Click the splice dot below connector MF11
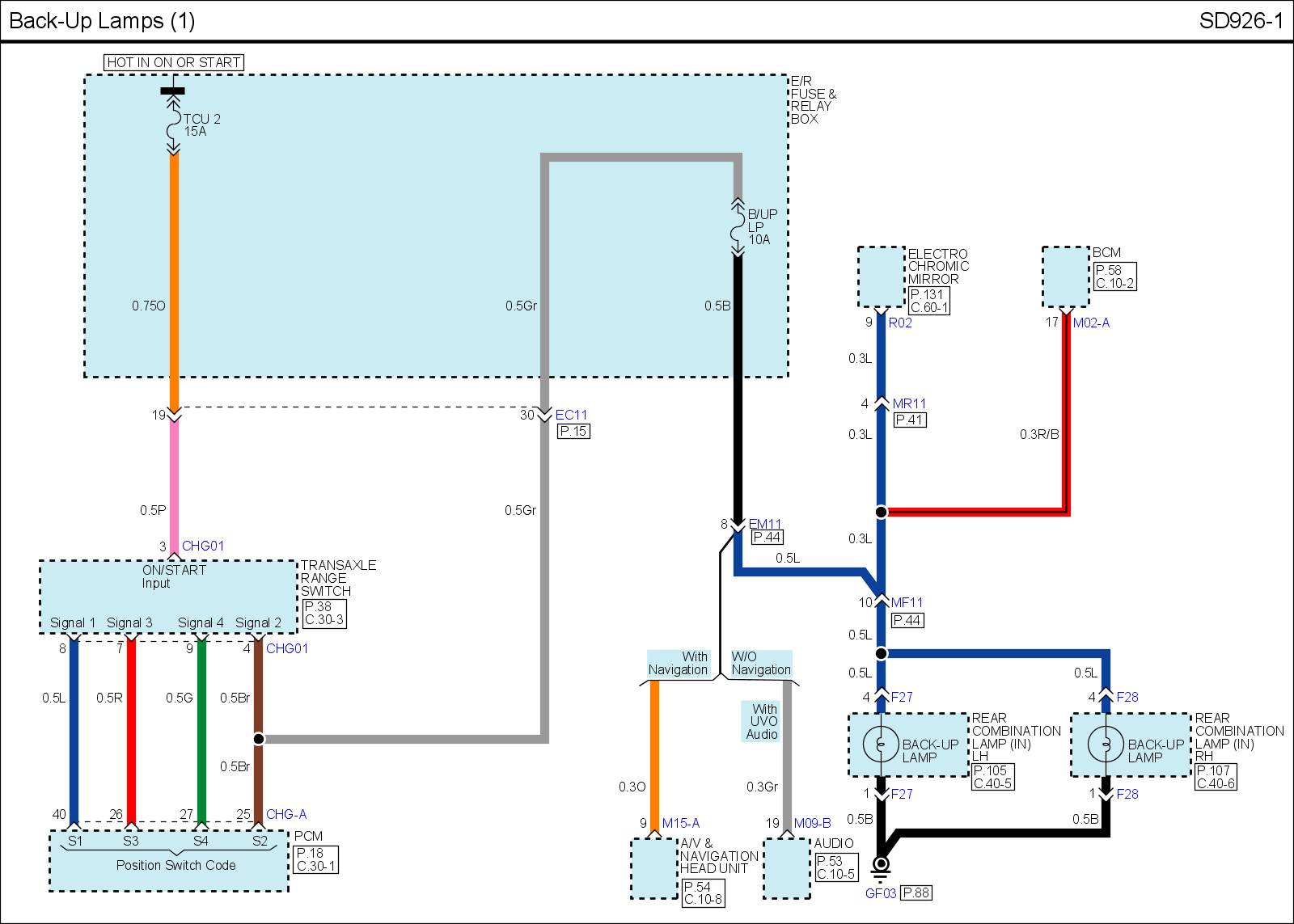 coord(882,653)
